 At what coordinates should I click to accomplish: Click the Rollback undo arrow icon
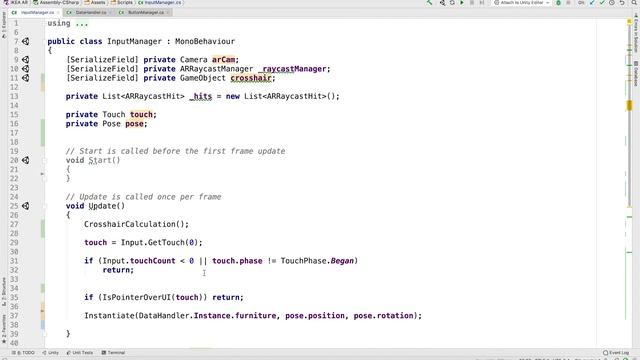622,2
